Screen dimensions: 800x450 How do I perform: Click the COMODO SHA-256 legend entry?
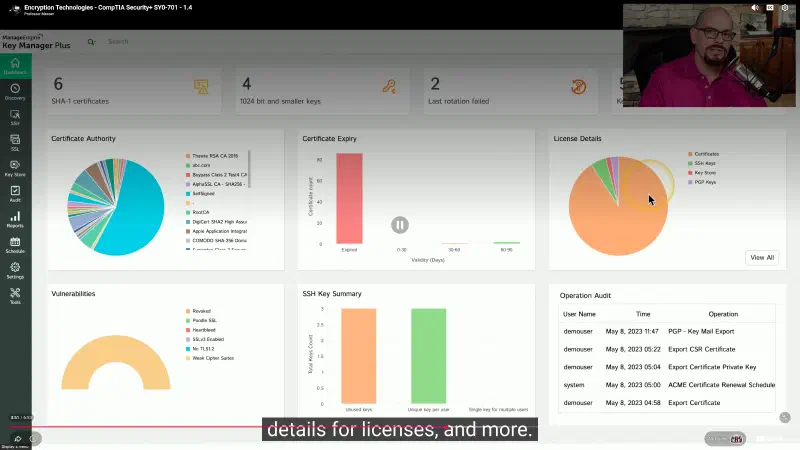click(216, 240)
